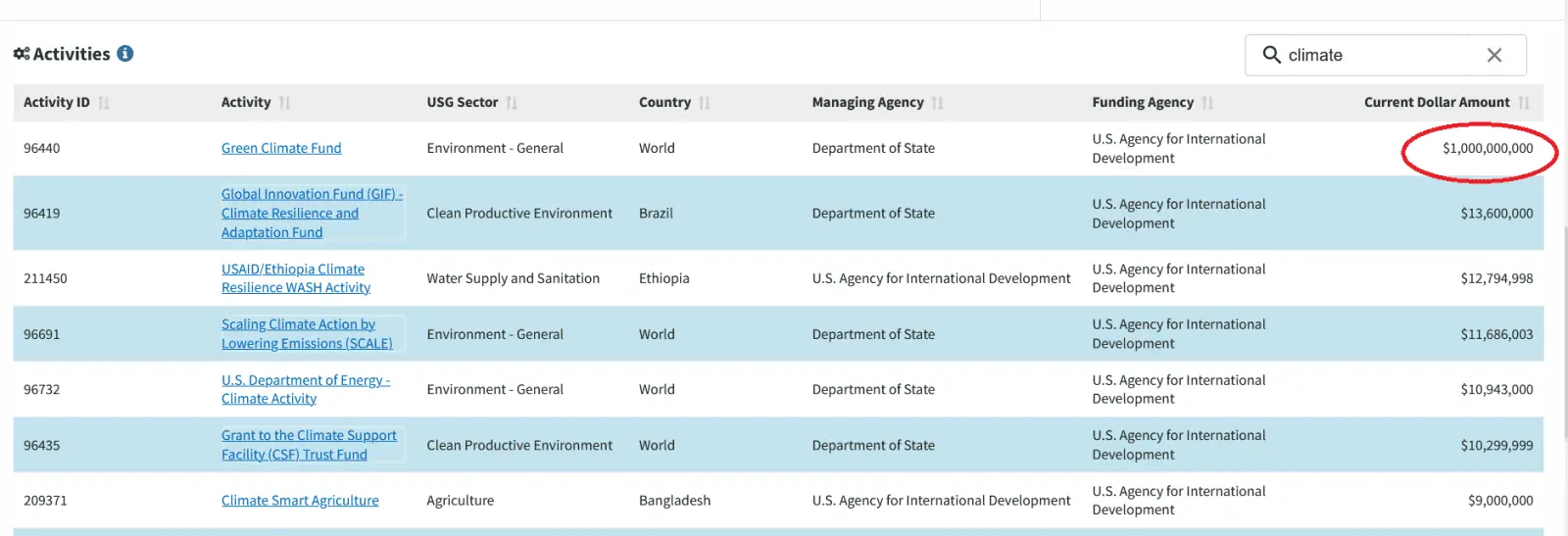
Task: Open the Climate Smart Agriculture link
Action: point(300,501)
